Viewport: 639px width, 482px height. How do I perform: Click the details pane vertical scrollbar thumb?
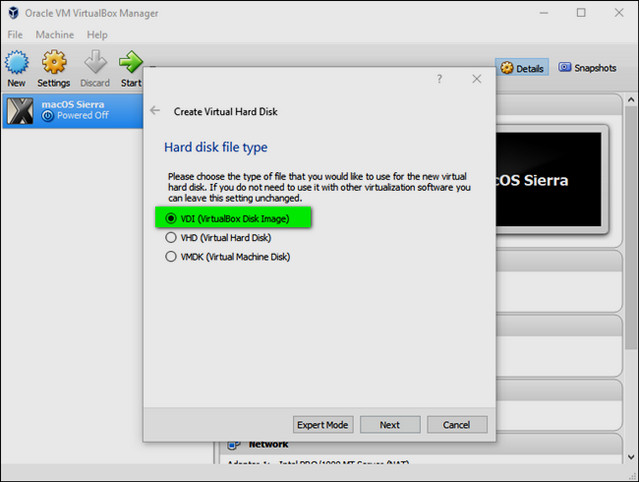click(631, 228)
